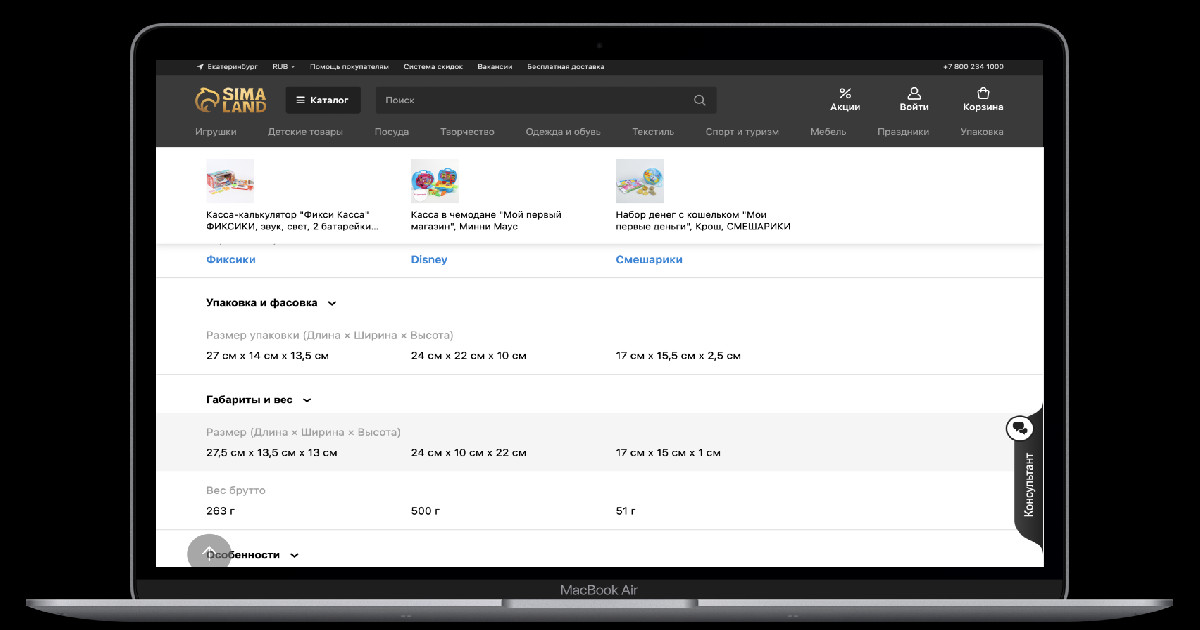Image resolution: width=1200 pixels, height=630 pixels.
Task: Open the RUB currency dropdown
Action: 283,67
